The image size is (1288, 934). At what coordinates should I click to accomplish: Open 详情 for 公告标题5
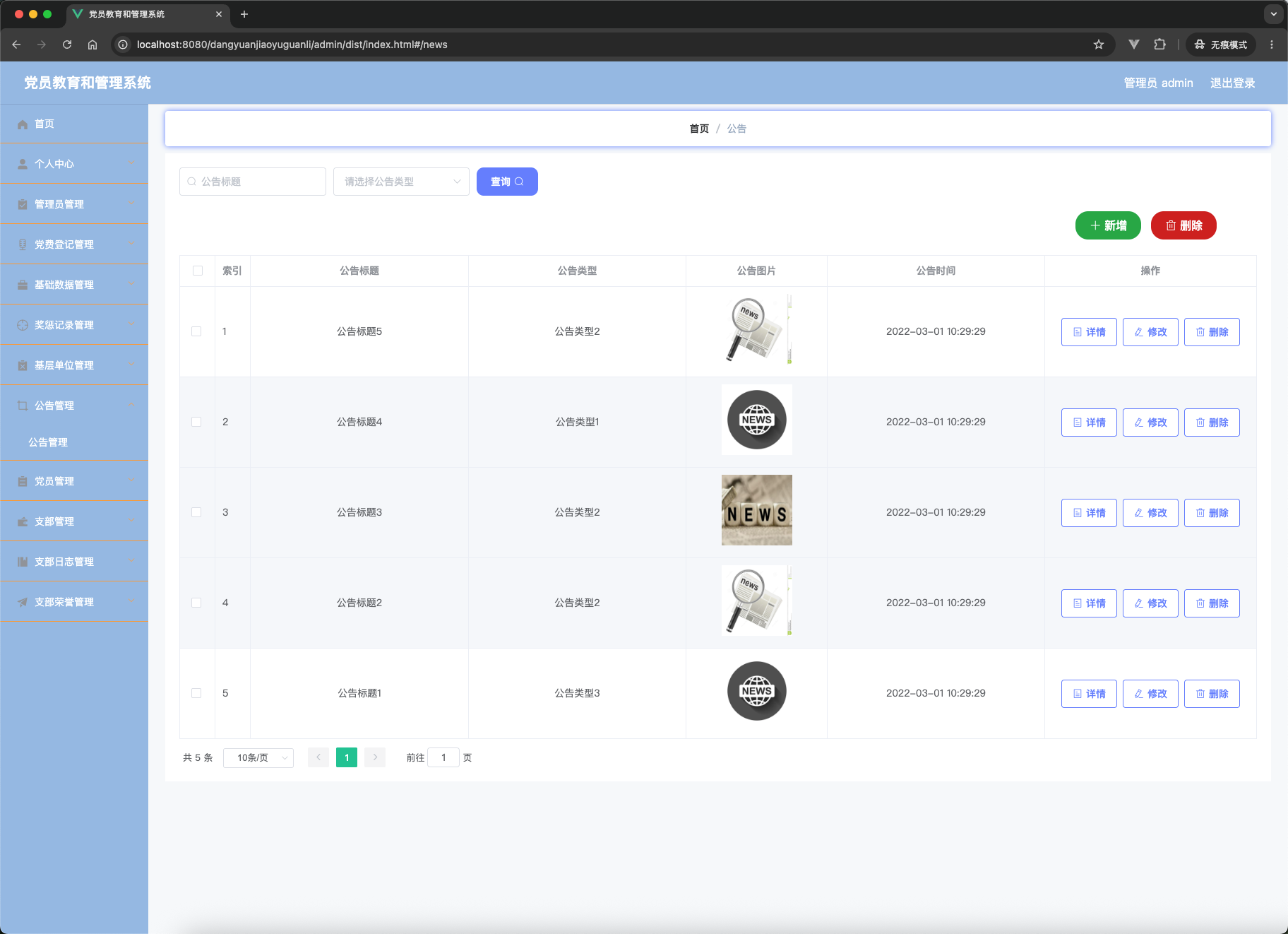(x=1089, y=332)
